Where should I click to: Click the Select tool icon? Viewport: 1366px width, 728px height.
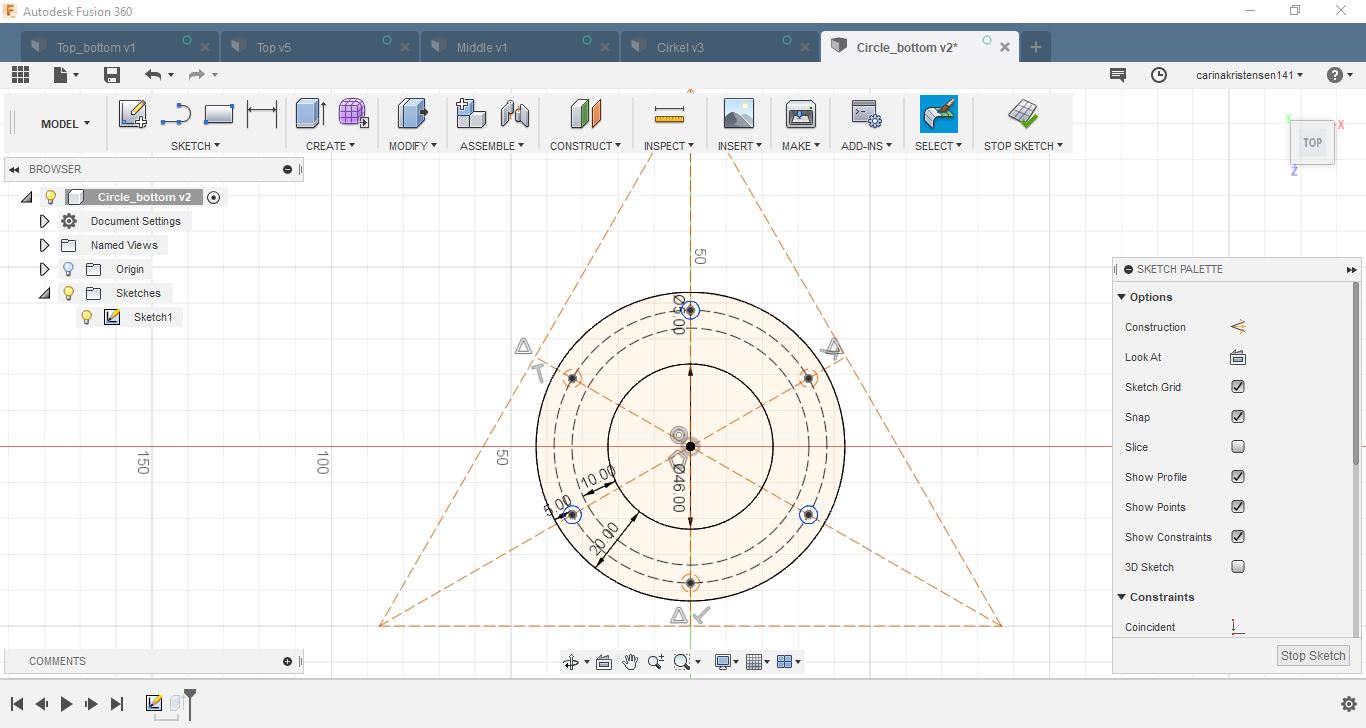click(x=939, y=114)
